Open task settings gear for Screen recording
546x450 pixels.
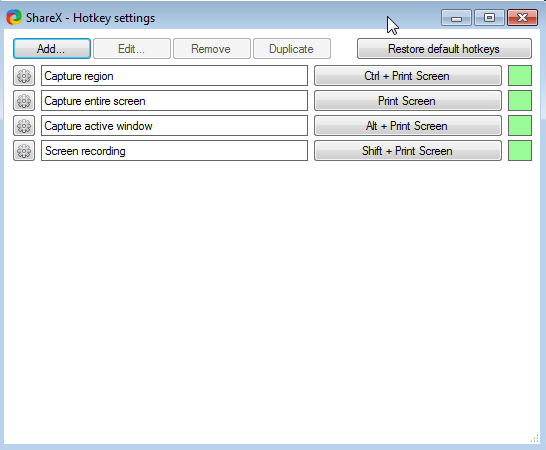click(x=24, y=151)
